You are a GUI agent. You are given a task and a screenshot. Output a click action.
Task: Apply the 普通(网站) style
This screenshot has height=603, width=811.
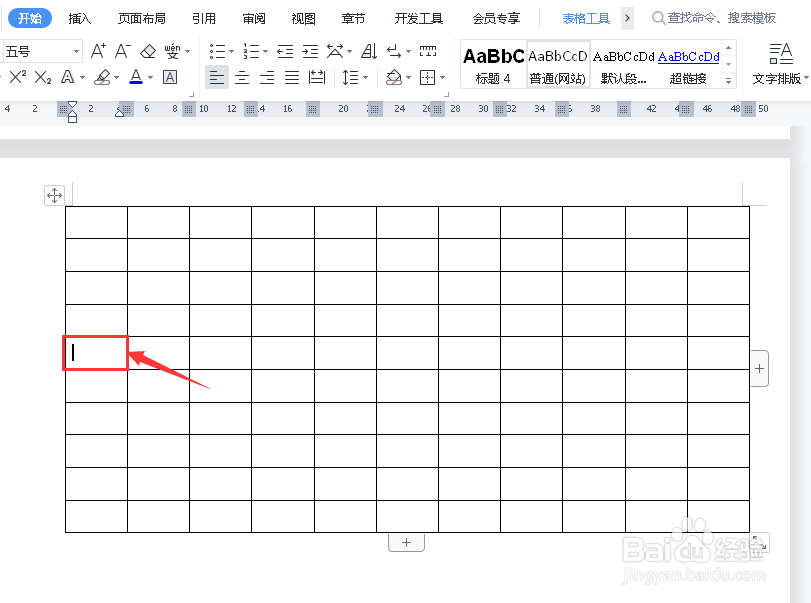click(x=558, y=65)
